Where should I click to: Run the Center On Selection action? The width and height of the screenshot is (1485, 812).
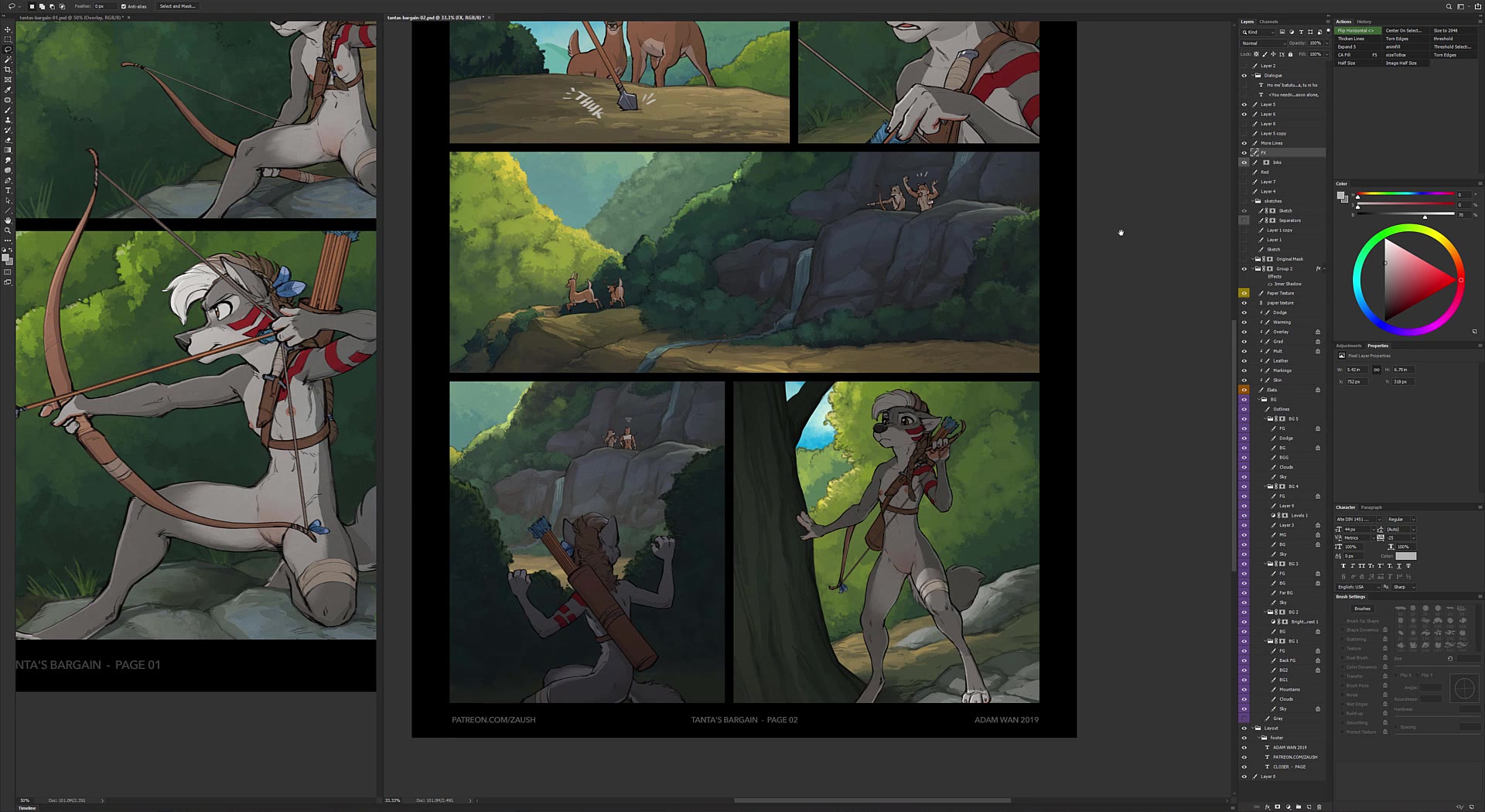click(x=1404, y=31)
